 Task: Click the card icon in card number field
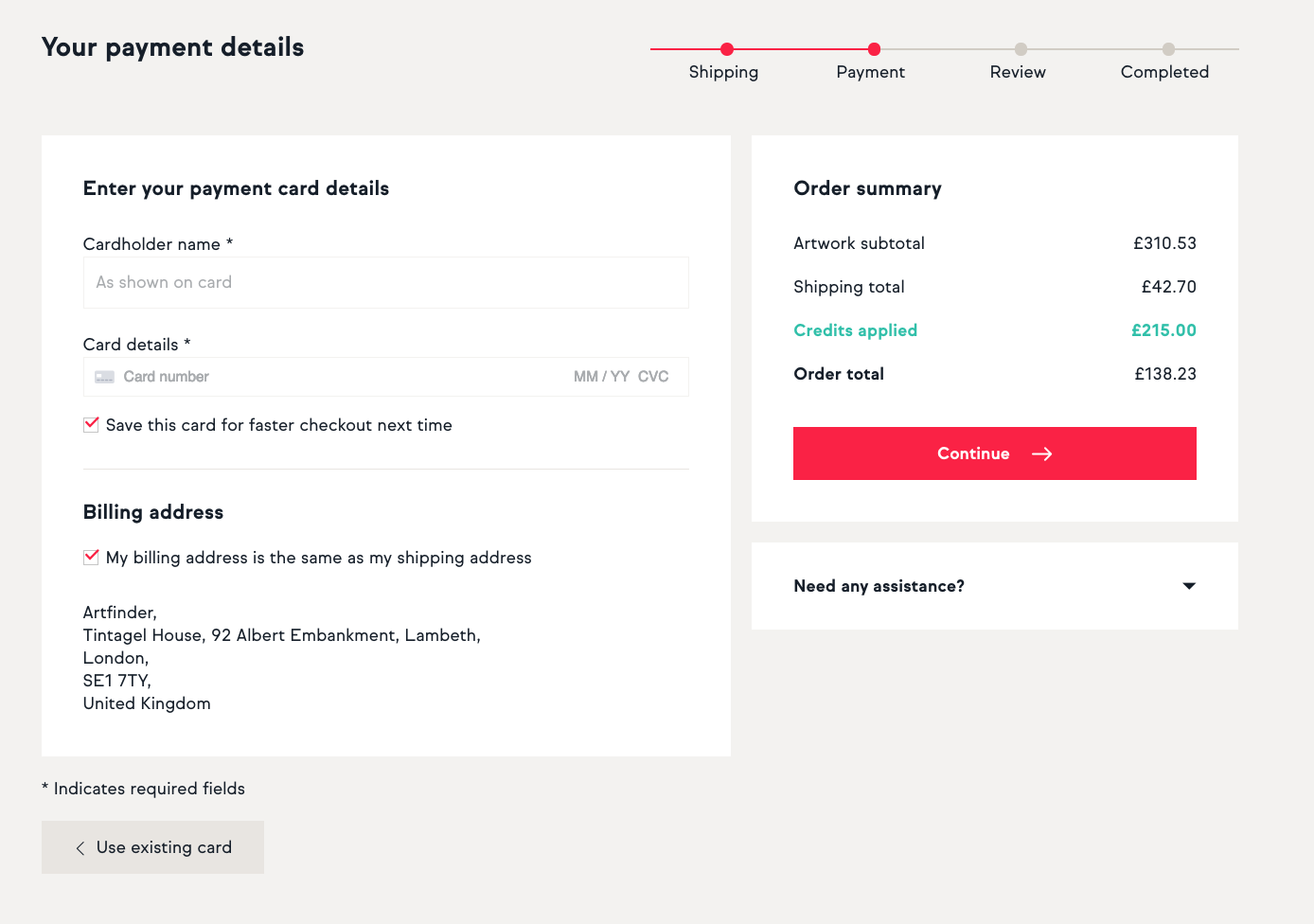click(104, 377)
